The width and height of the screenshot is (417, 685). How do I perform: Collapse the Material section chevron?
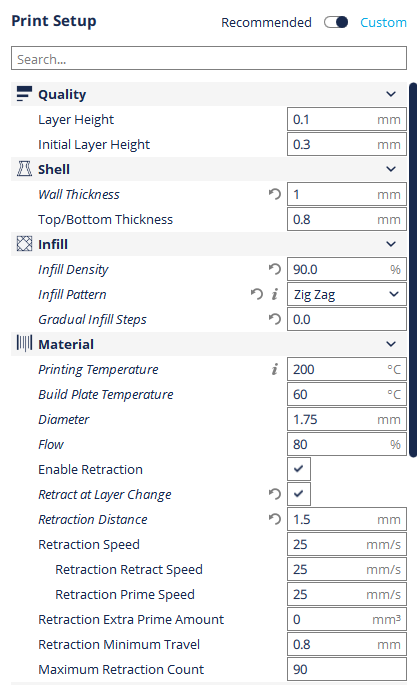[x=391, y=344]
